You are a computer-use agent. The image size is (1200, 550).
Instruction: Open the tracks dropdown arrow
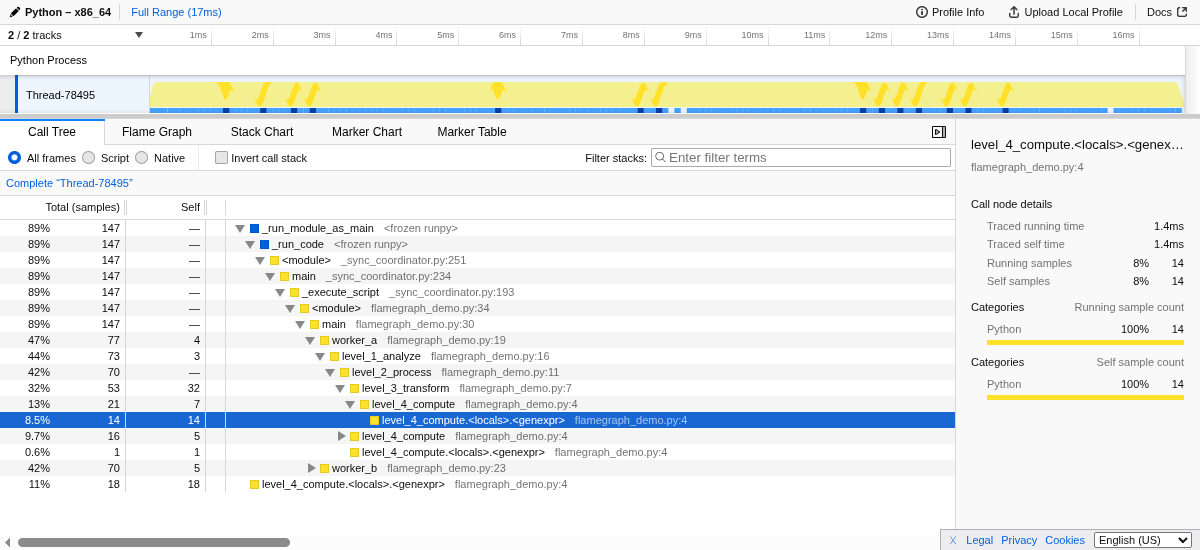point(139,35)
